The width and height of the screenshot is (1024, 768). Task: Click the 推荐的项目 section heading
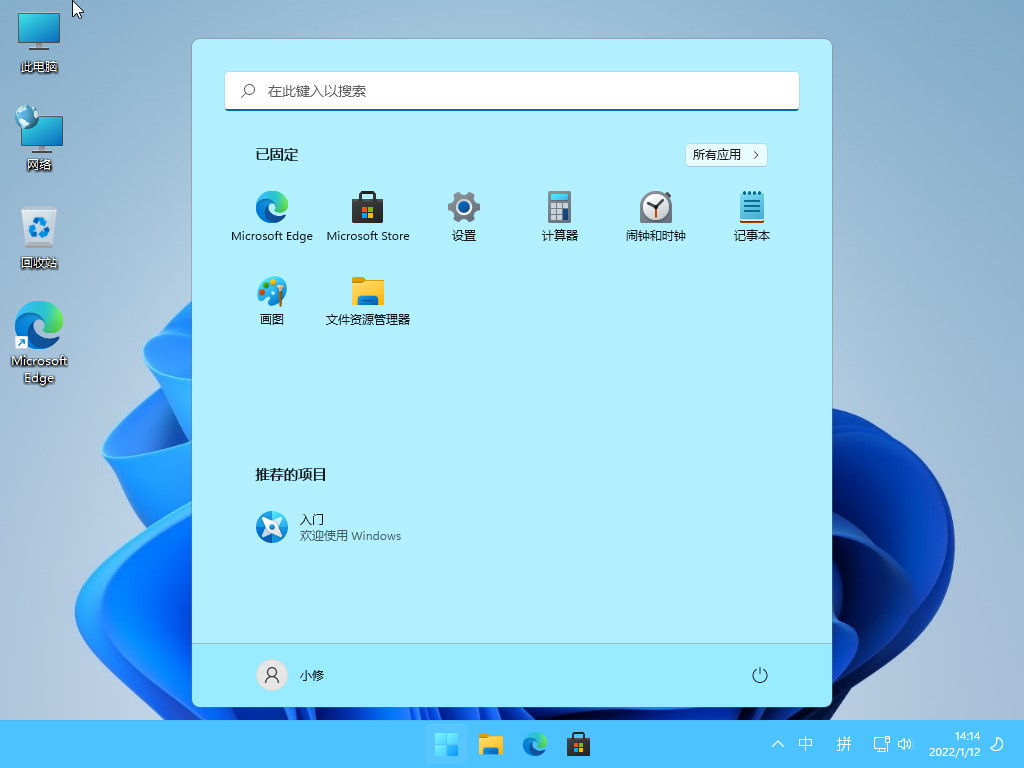[x=291, y=475]
